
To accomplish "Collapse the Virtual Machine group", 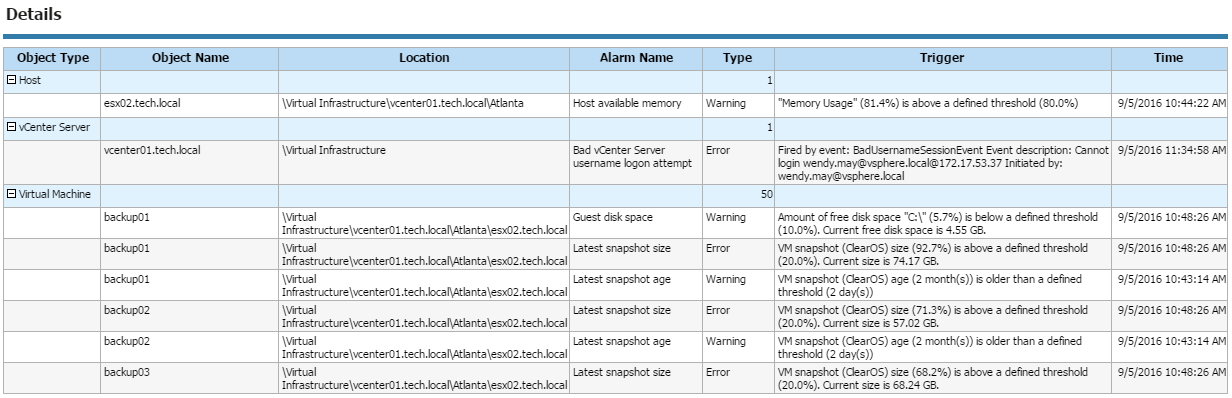I will [12, 195].
